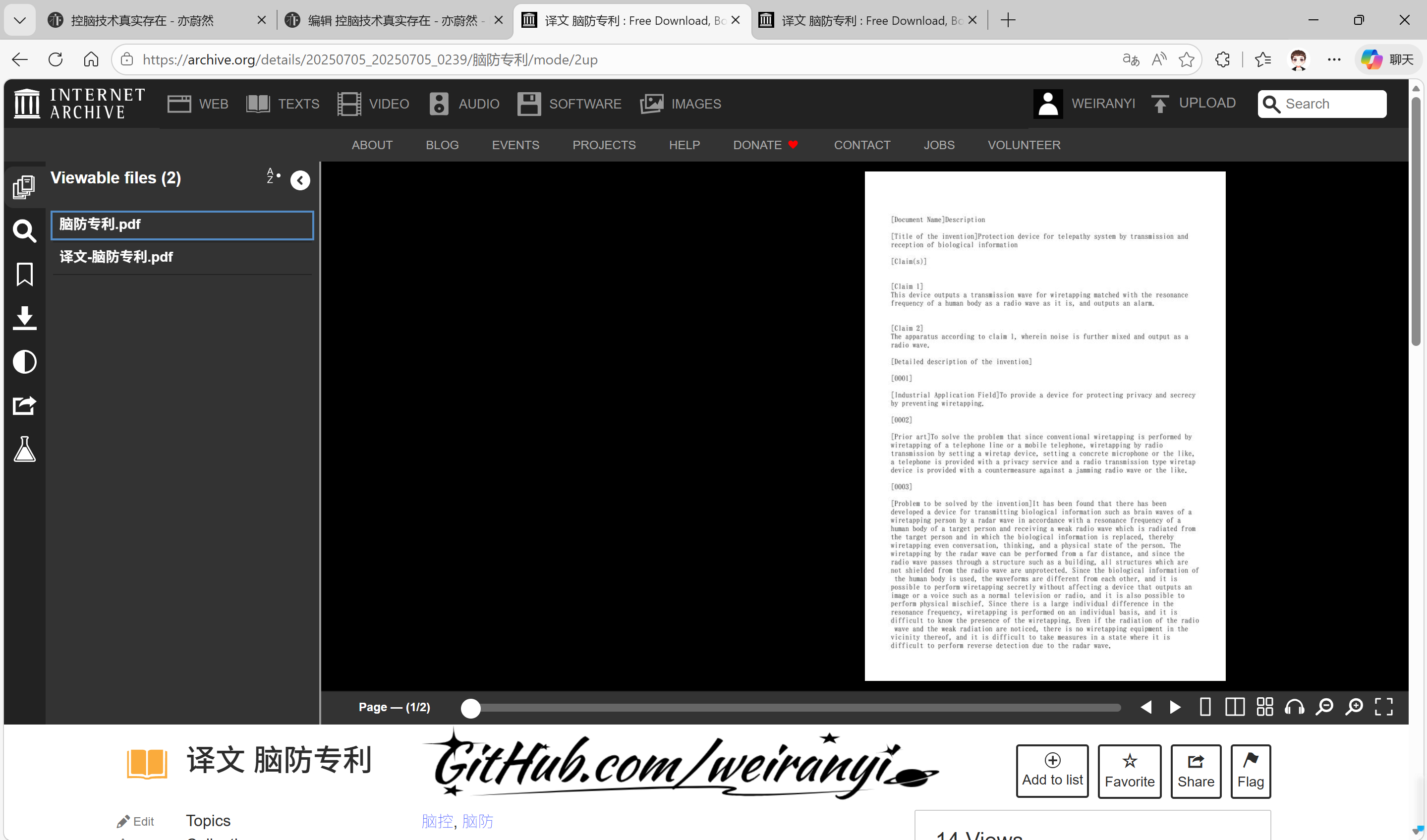Zoom in on the document page
The image size is (1427, 840).
click(x=1355, y=707)
